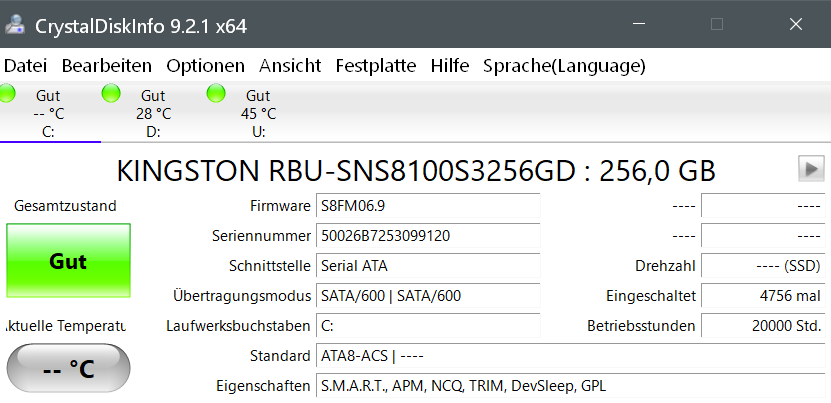The image size is (831, 403).
Task: Open the Ansicht menu
Action: [x=290, y=66]
